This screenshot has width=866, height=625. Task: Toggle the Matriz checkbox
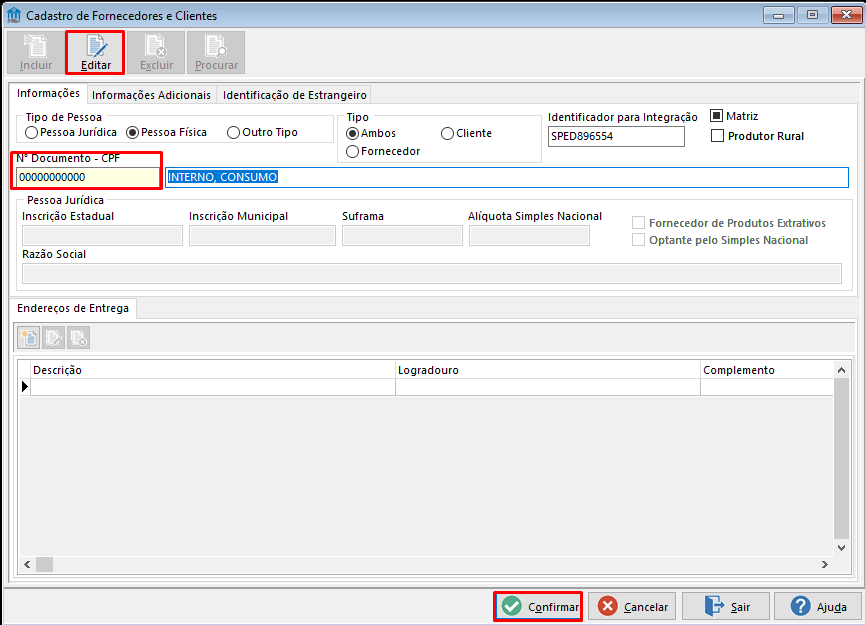716,116
